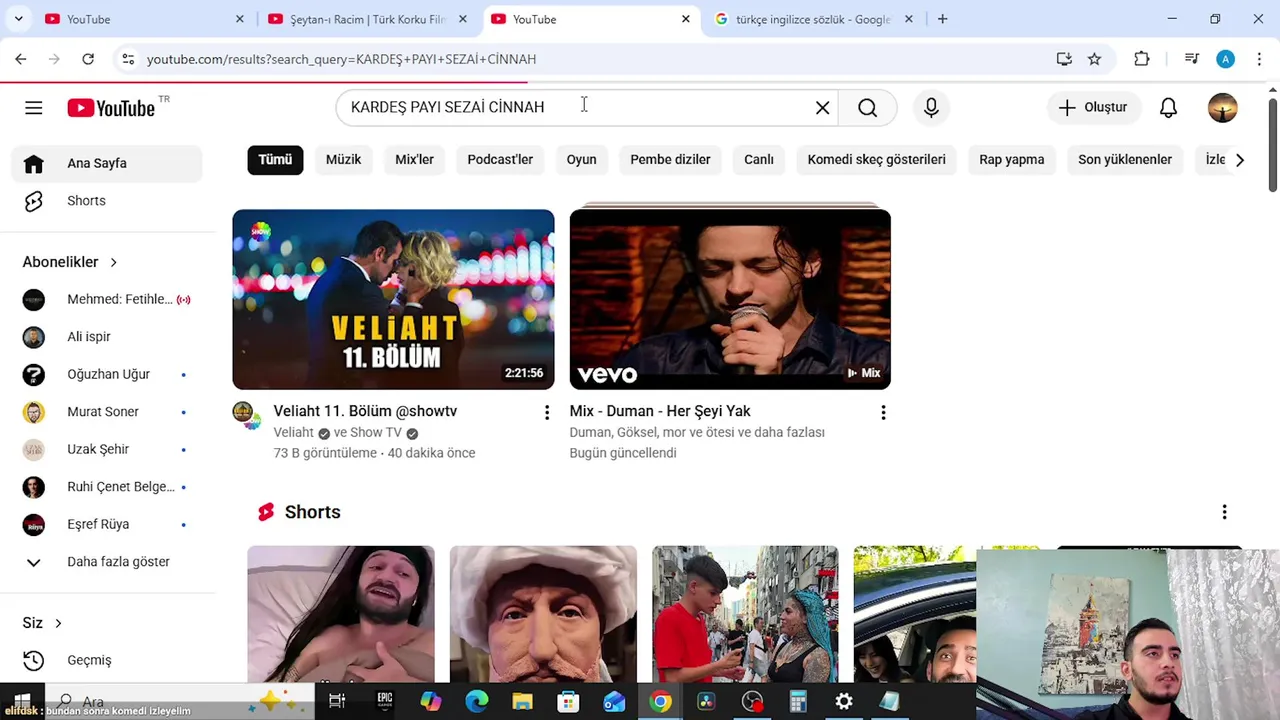Open Murat Soner subscription channel

(107, 412)
